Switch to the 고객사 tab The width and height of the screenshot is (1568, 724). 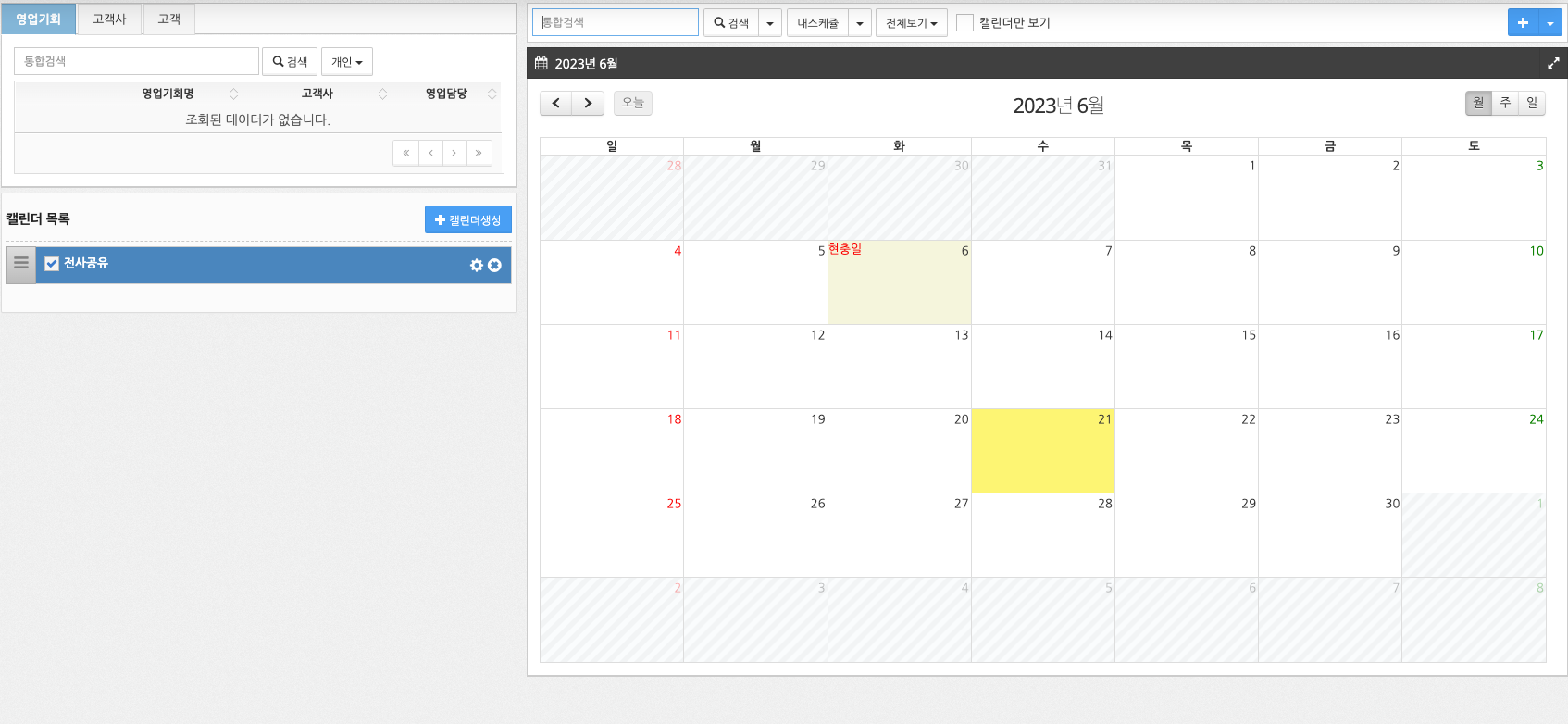[109, 19]
